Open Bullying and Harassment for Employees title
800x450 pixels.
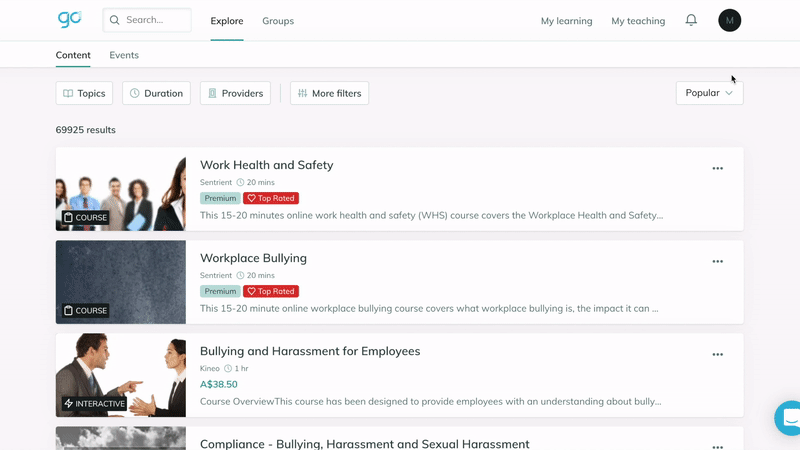(310, 351)
